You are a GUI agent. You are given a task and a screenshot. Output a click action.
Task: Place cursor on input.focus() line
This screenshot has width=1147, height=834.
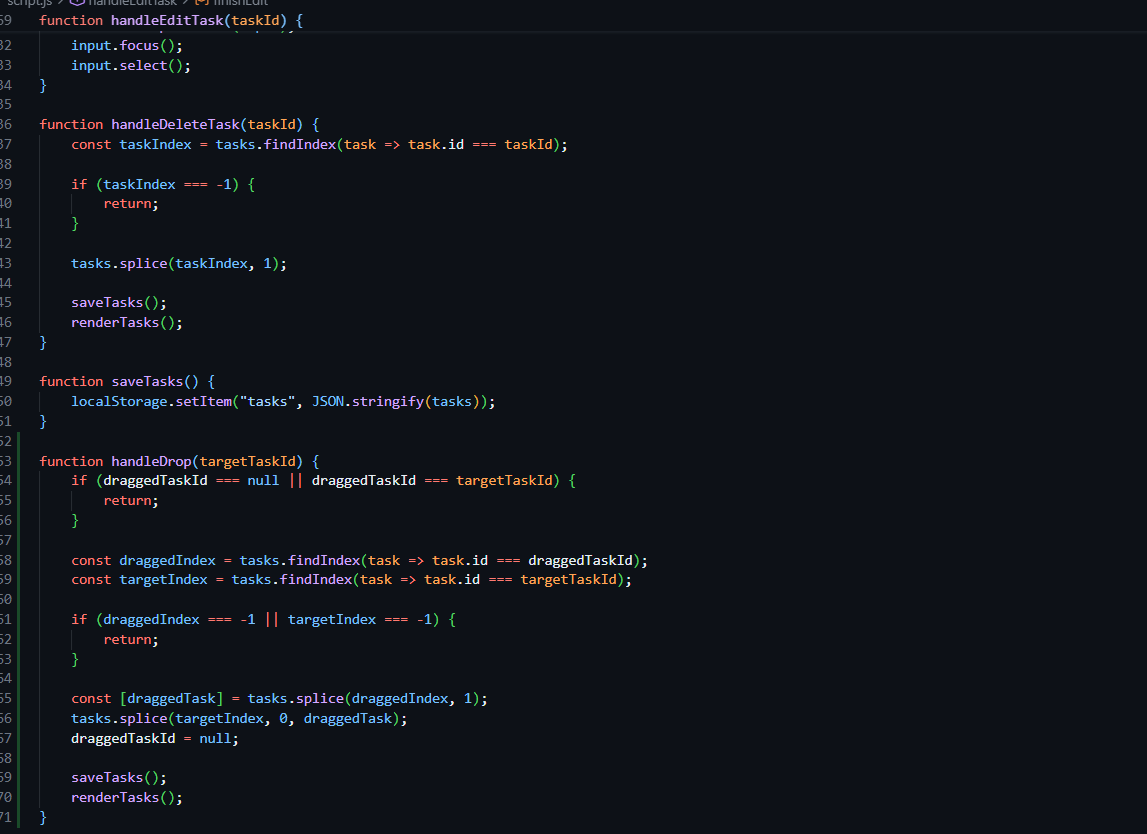click(x=127, y=45)
